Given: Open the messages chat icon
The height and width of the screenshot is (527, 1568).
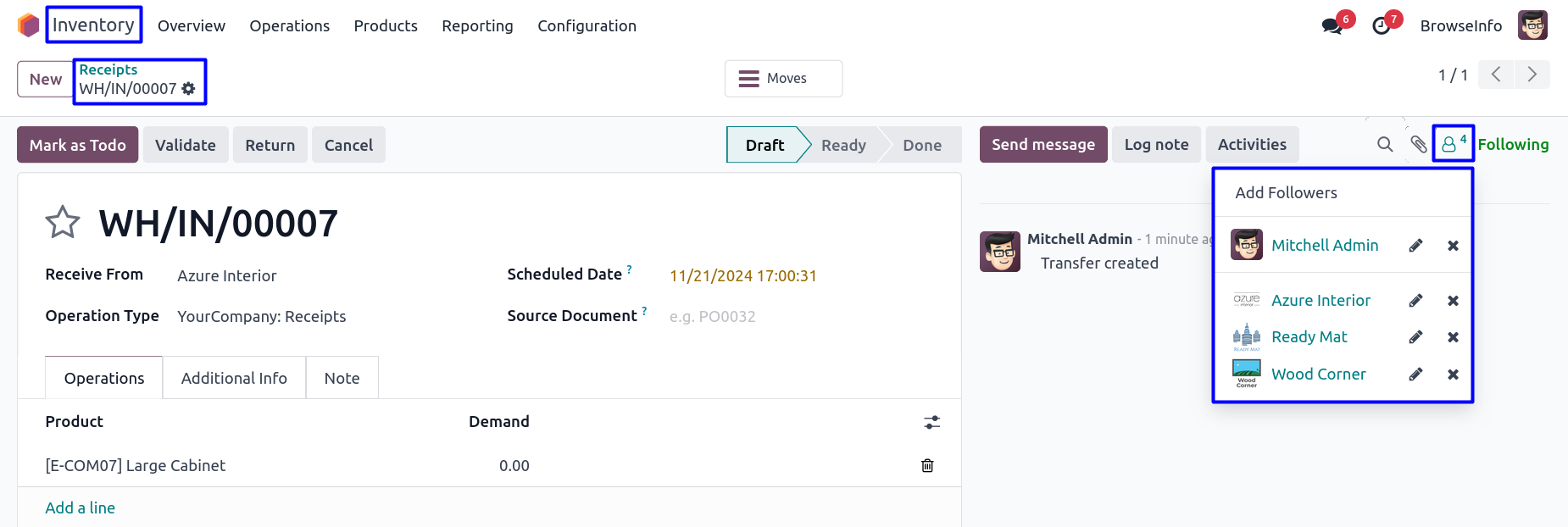Looking at the screenshot, I should click(1332, 26).
